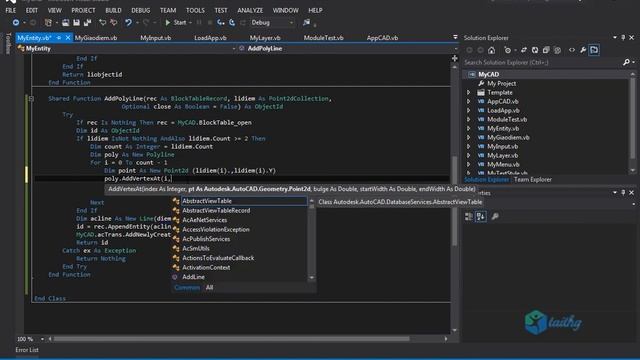640x360 pixels.
Task: Select MyLayer.vb in Solution Explorer
Action: coord(502,156)
